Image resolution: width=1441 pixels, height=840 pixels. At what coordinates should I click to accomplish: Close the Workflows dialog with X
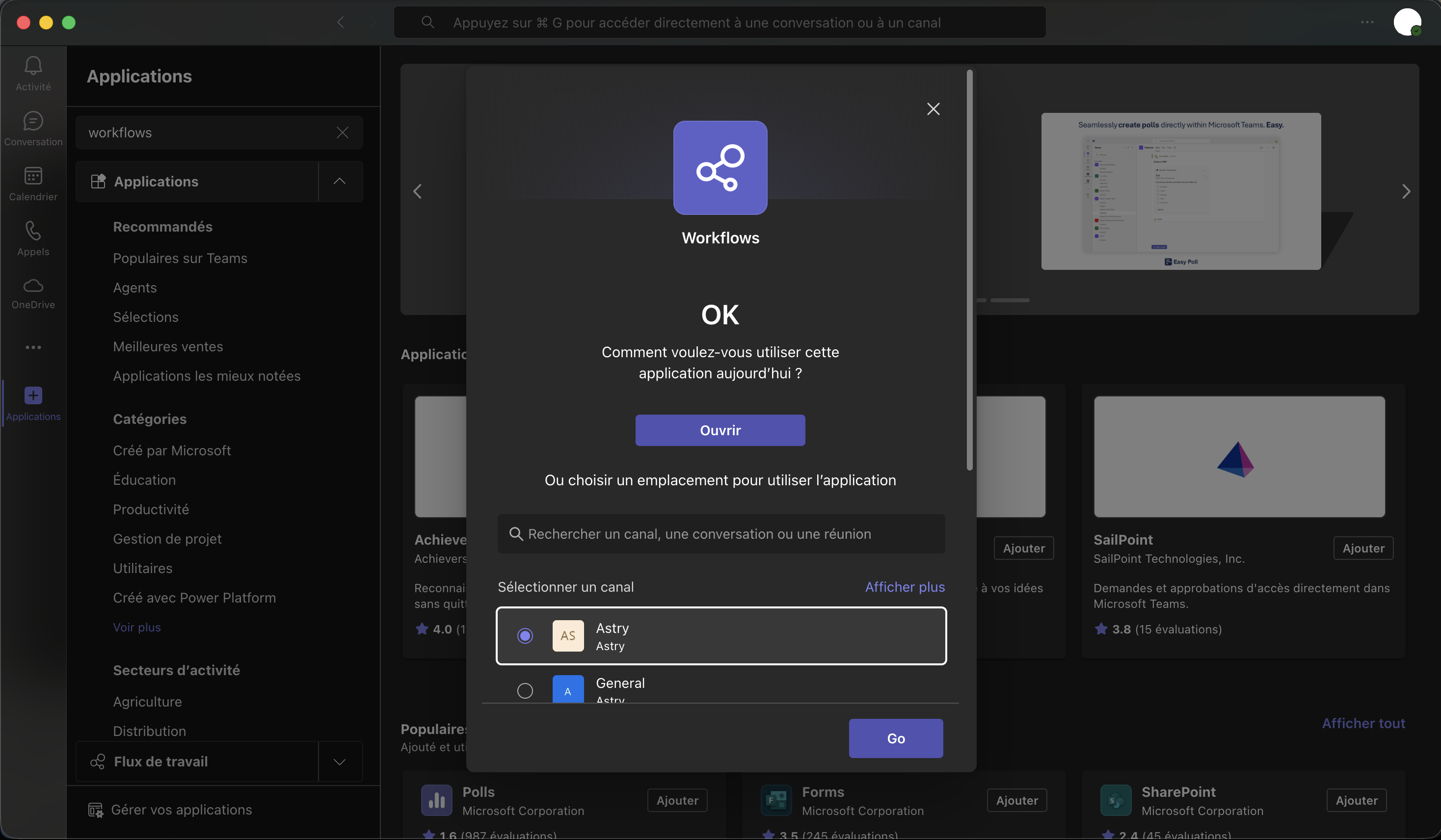pos(933,108)
